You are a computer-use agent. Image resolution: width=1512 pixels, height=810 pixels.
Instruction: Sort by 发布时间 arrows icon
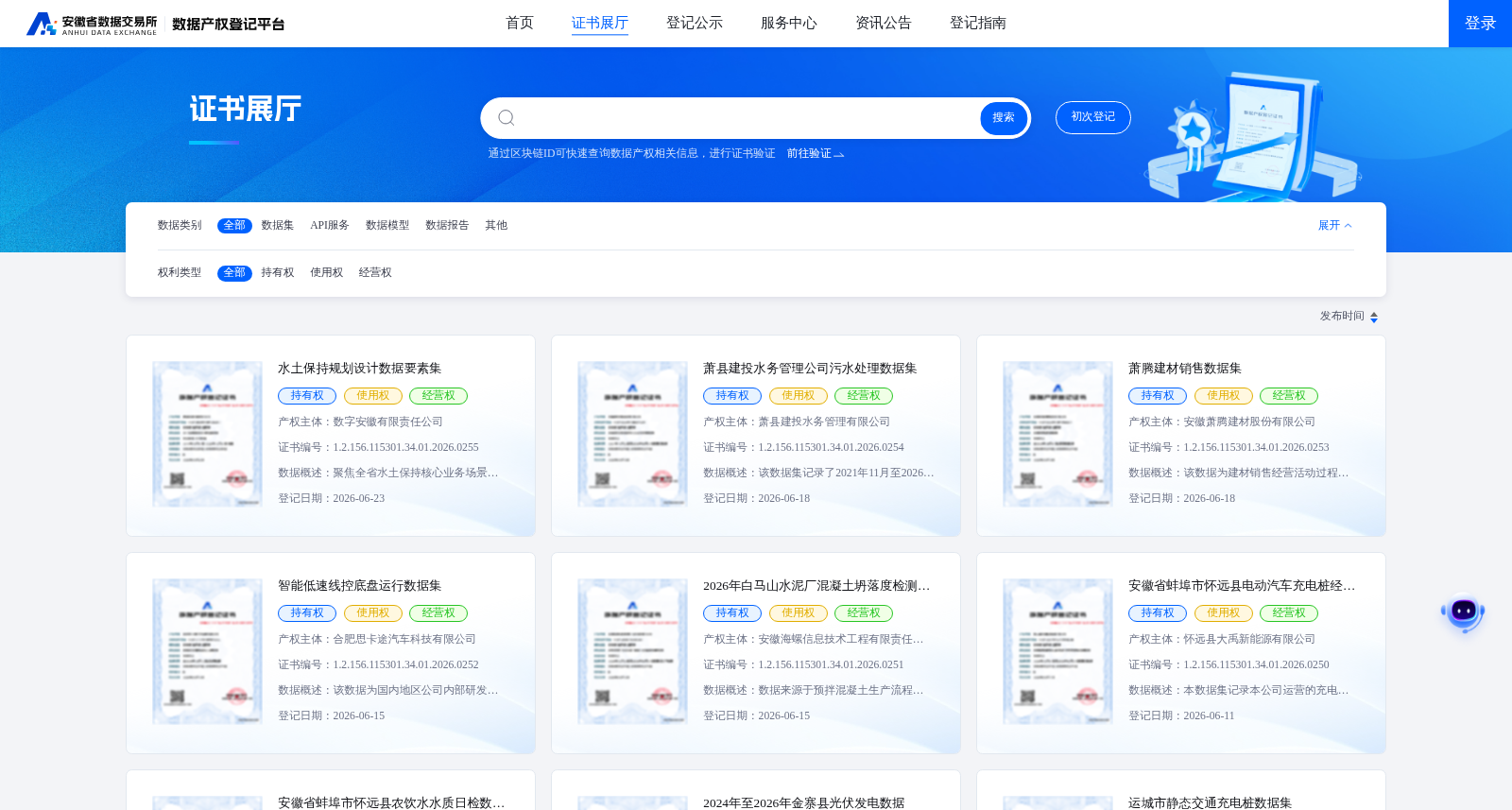(1374, 318)
